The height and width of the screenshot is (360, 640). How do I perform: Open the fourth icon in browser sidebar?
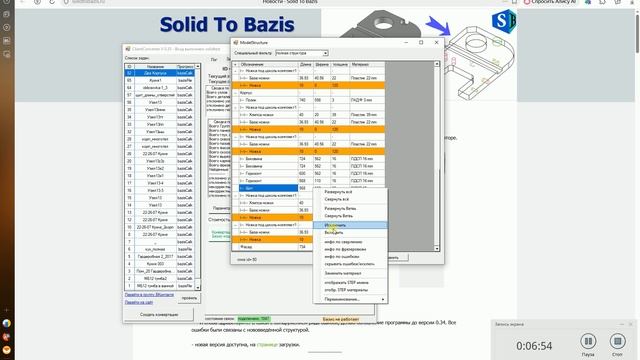click(7, 54)
